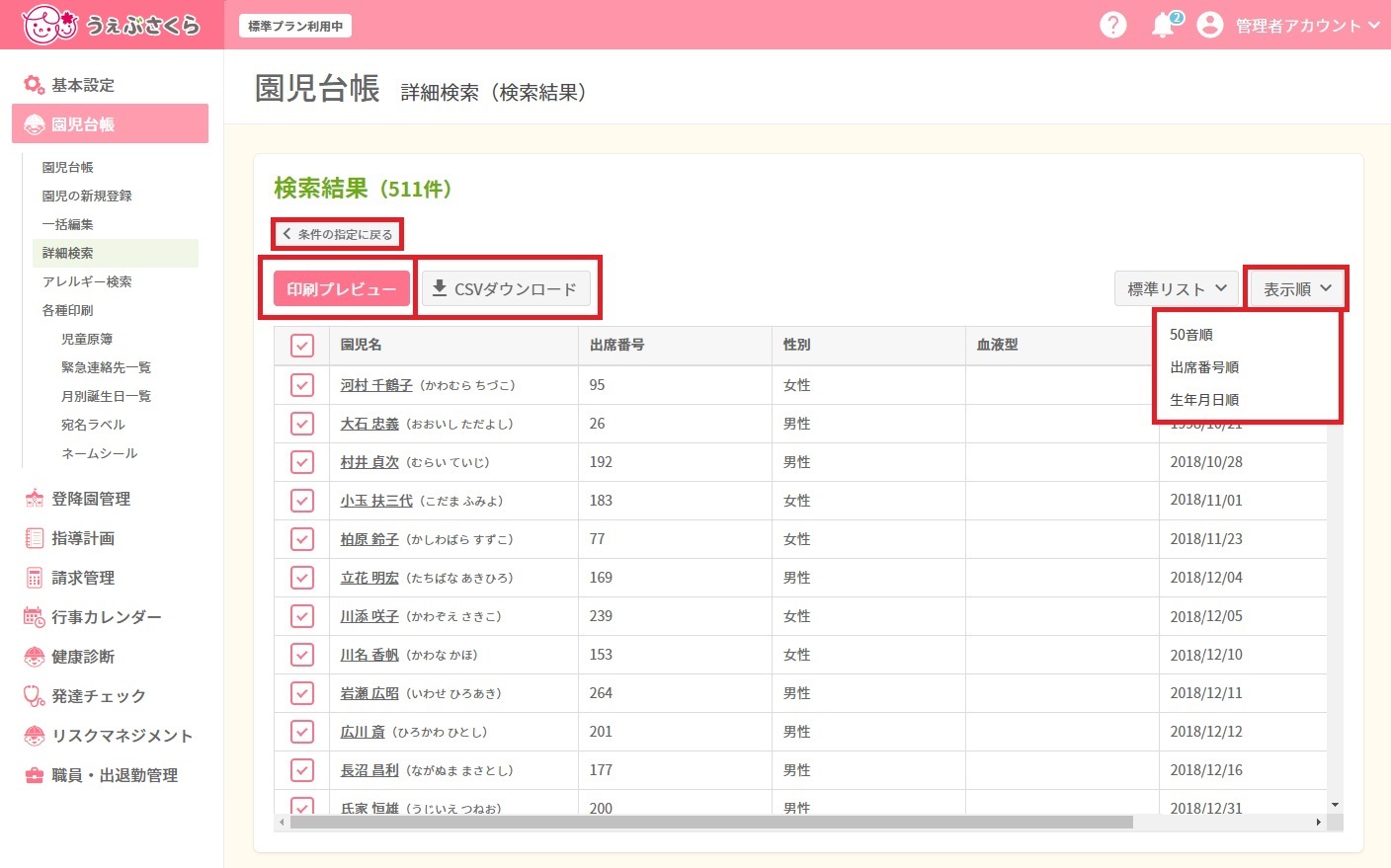1391x868 pixels.
Task: Open 川名 香帆 child record link
Action: click(369, 655)
